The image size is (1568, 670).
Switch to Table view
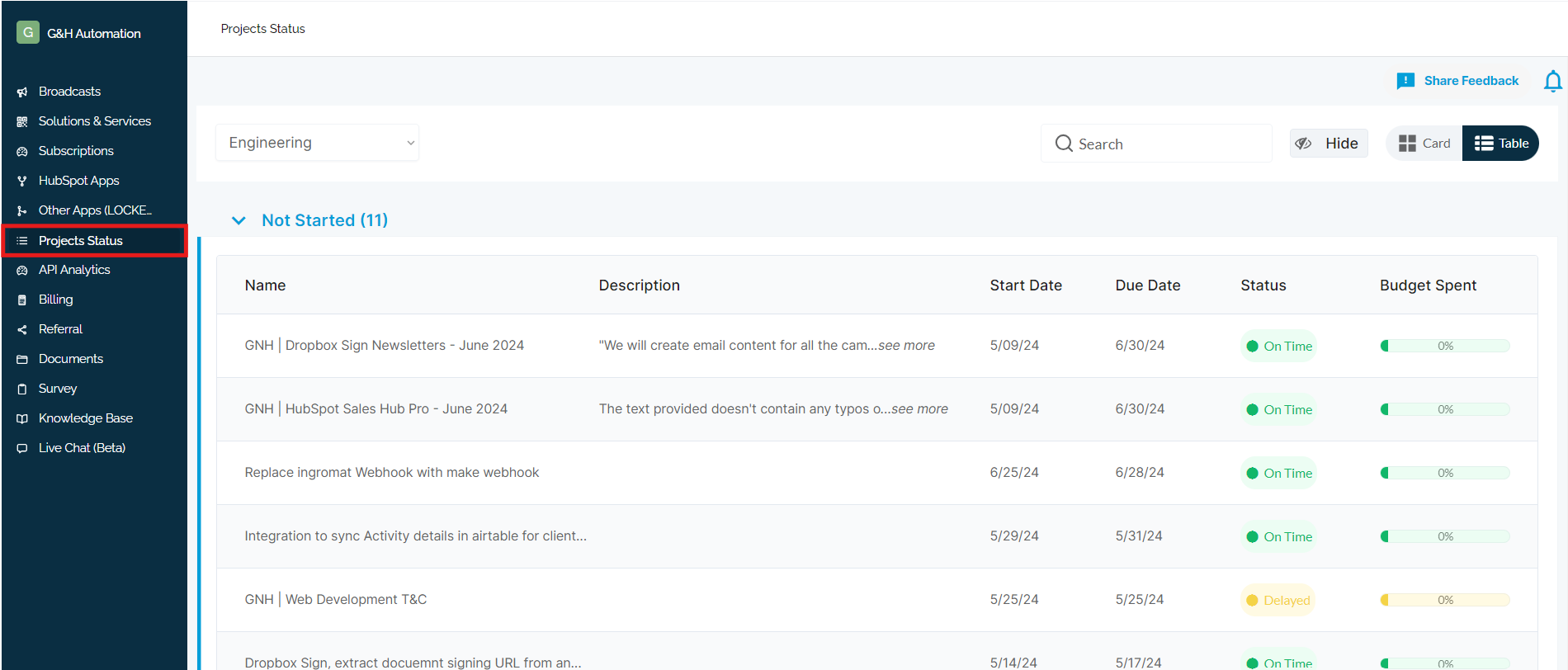1501,144
